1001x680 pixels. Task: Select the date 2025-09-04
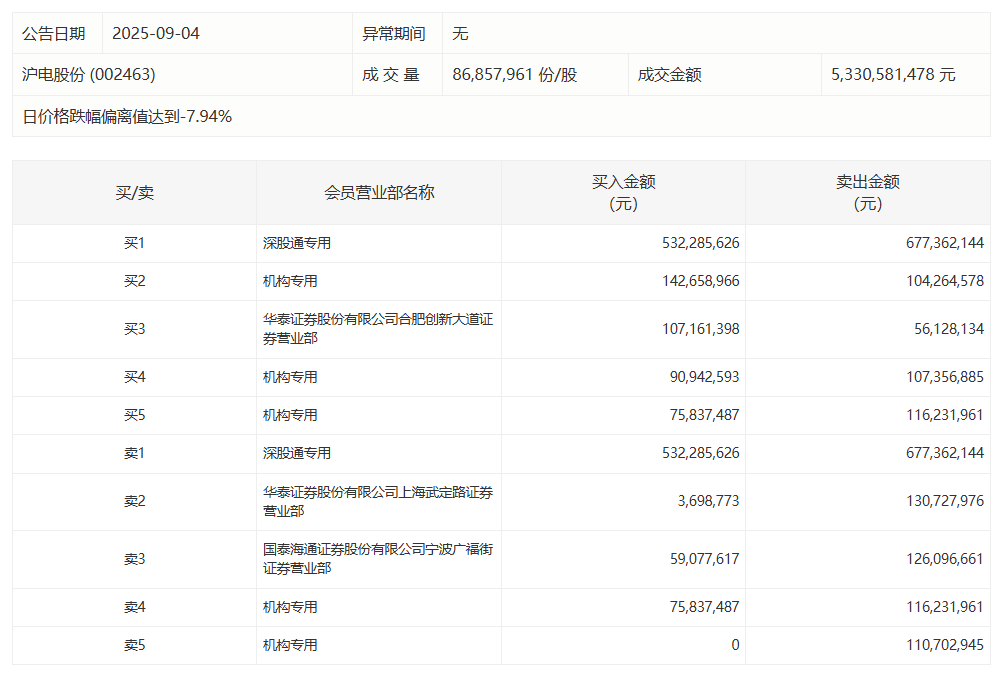(x=156, y=33)
